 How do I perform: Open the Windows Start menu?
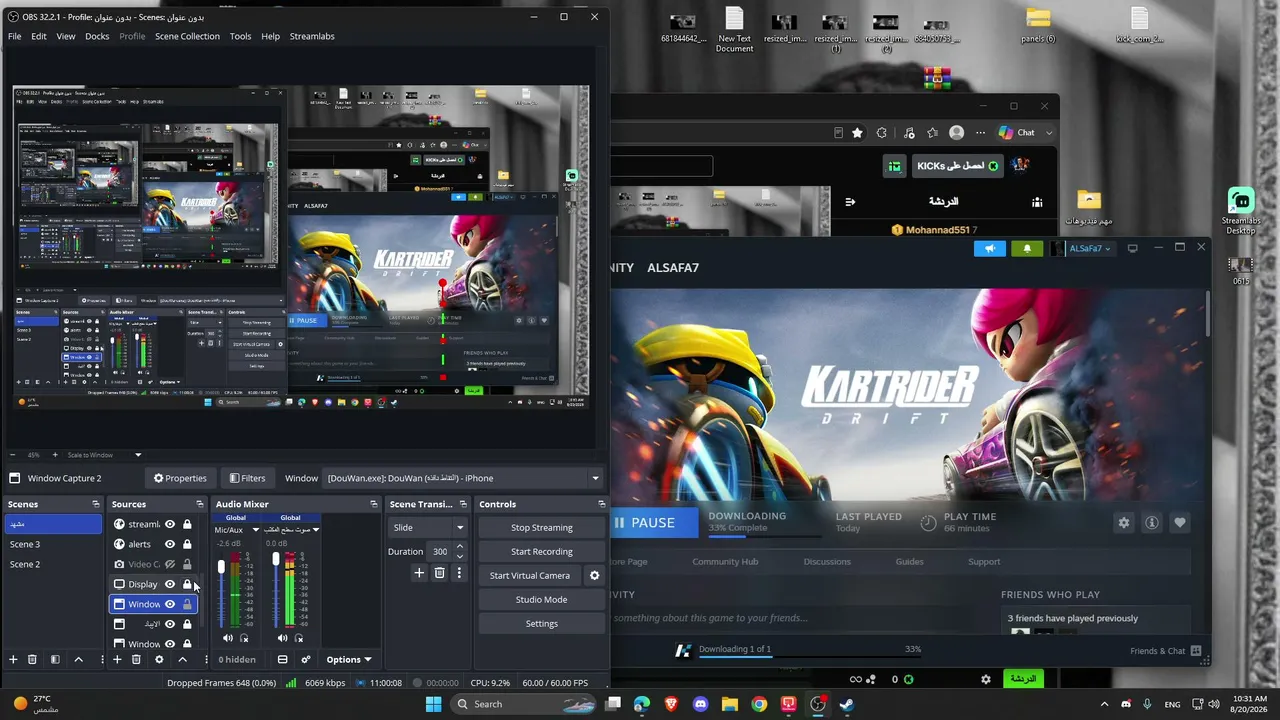click(433, 704)
